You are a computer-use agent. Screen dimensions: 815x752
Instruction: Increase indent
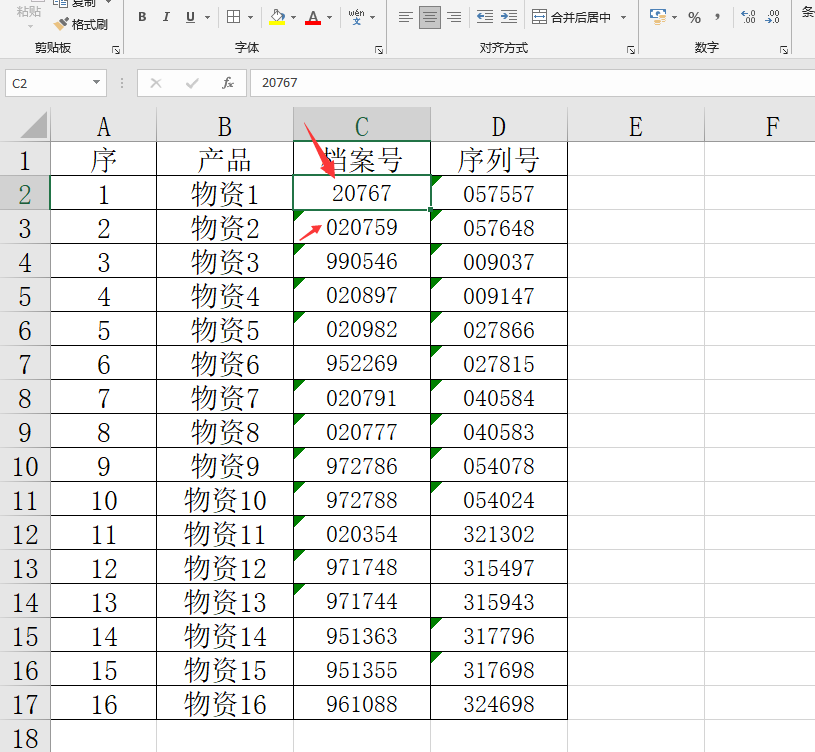(509, 17)
